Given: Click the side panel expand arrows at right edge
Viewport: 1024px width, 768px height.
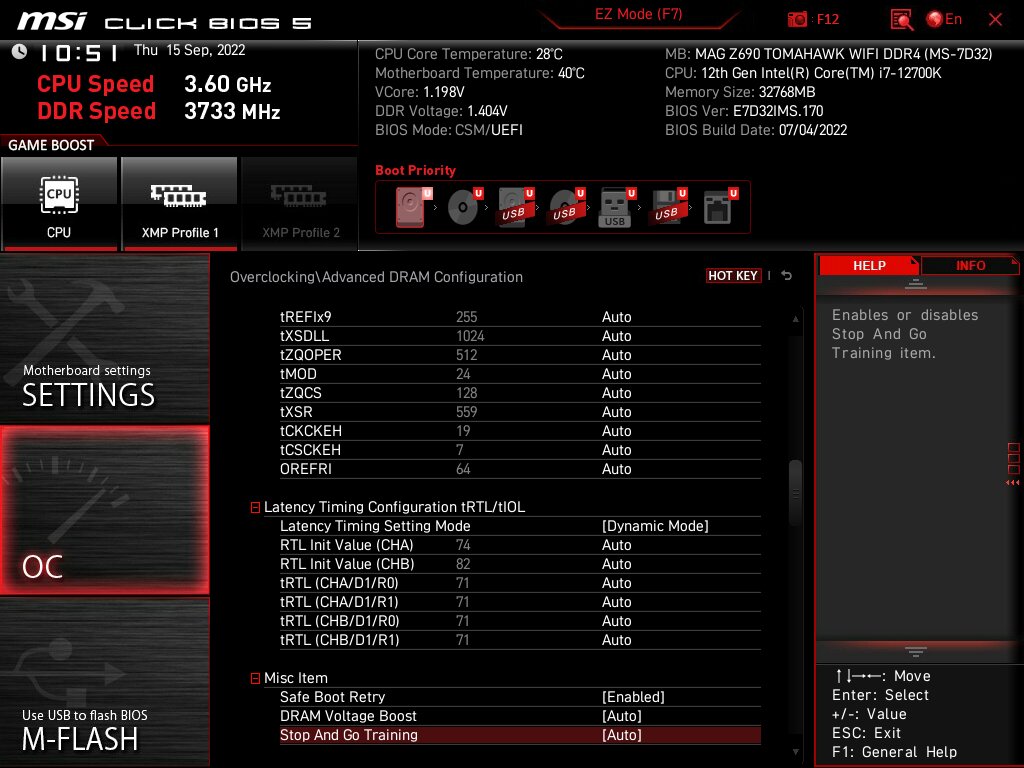Looking at the screenshot, I should [1013, 483].
